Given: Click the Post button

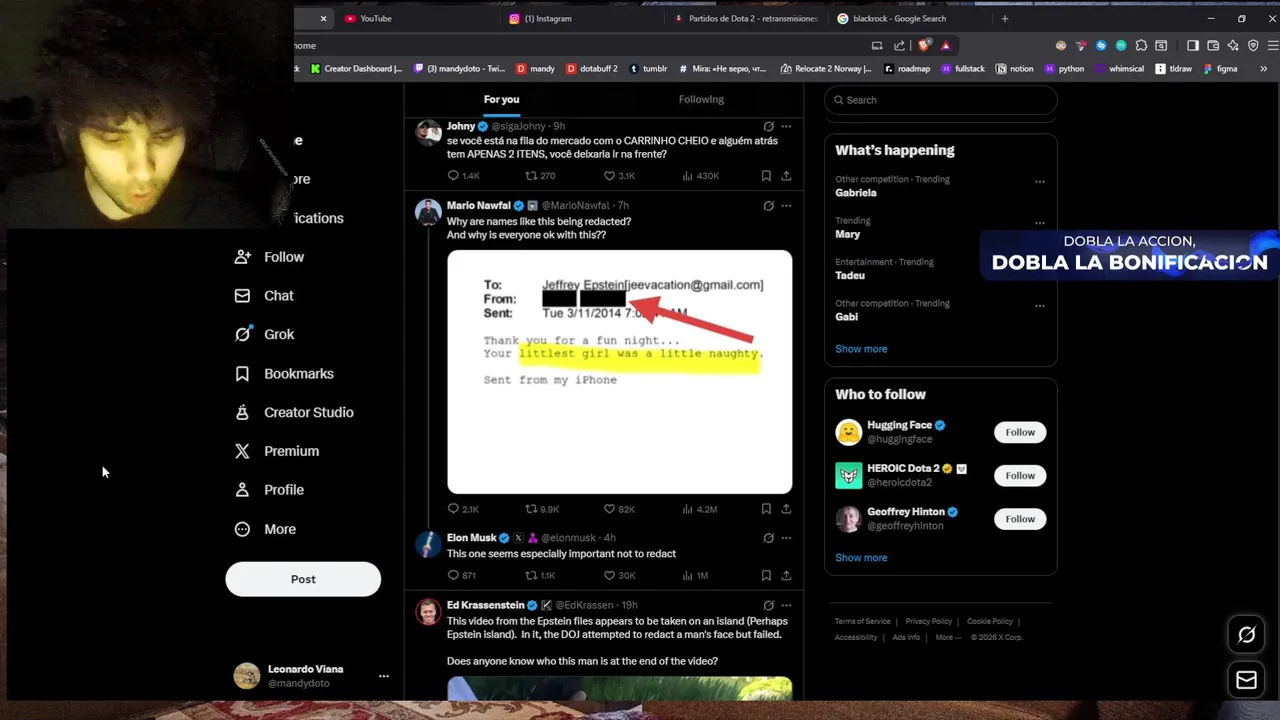Looking at the screenshot, I should (x=303, y=579).
